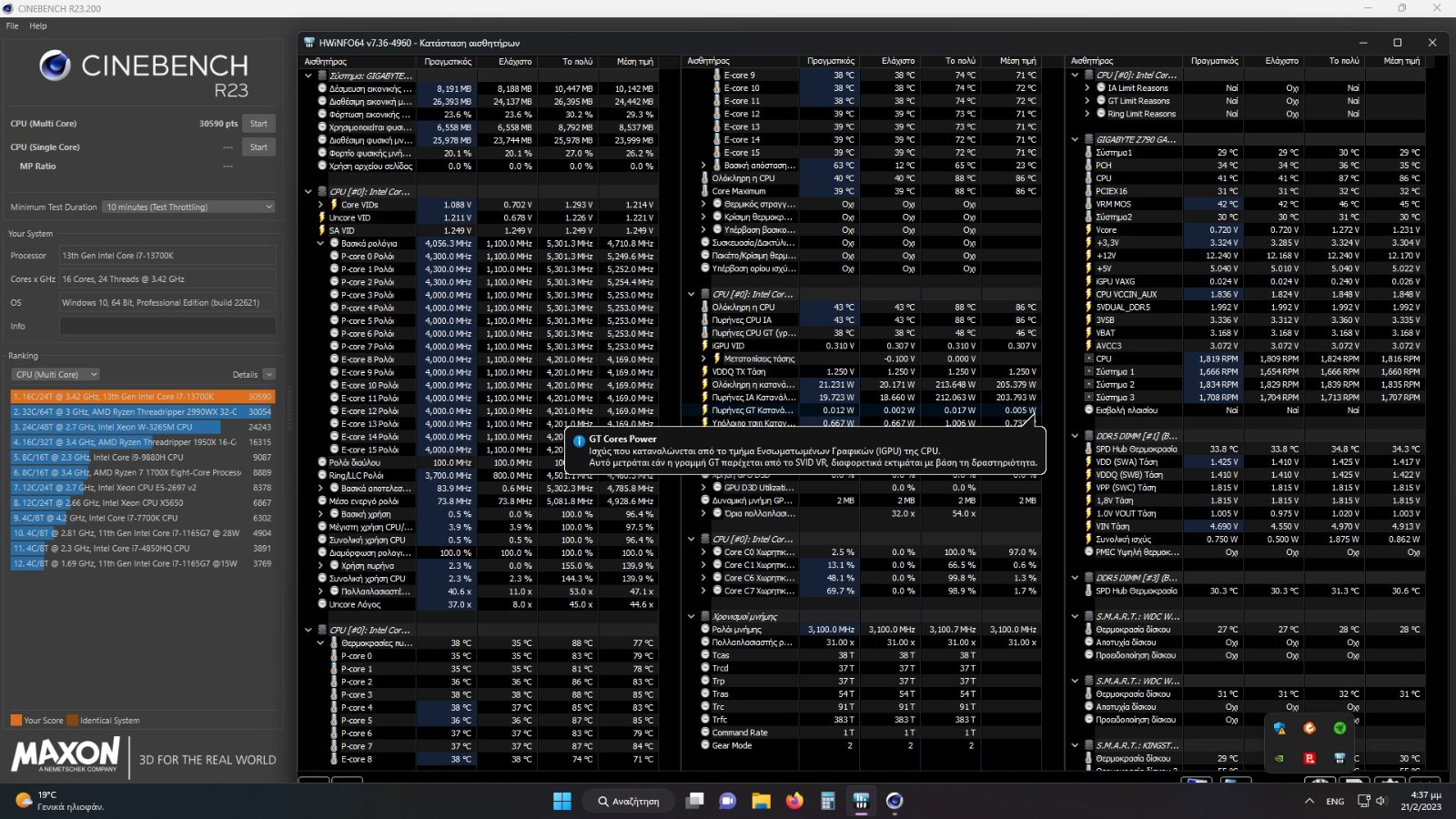The width and height of the screenshot is (1456, 819).
Task: Open the Windows Start menu on the taskbar
Action: [x=562, y=801]
